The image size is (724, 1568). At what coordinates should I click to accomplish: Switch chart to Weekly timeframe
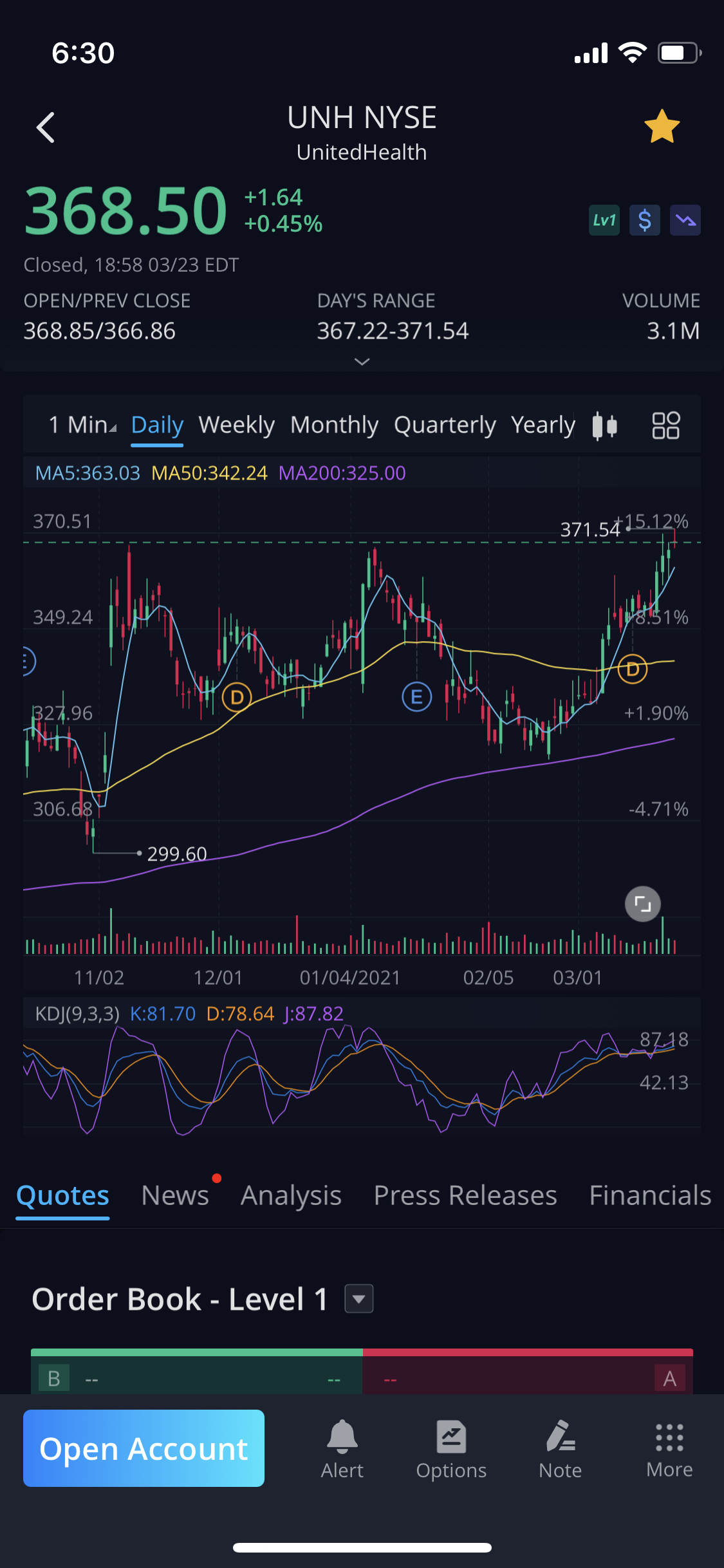pyautogui.click(x=236, y=425)
